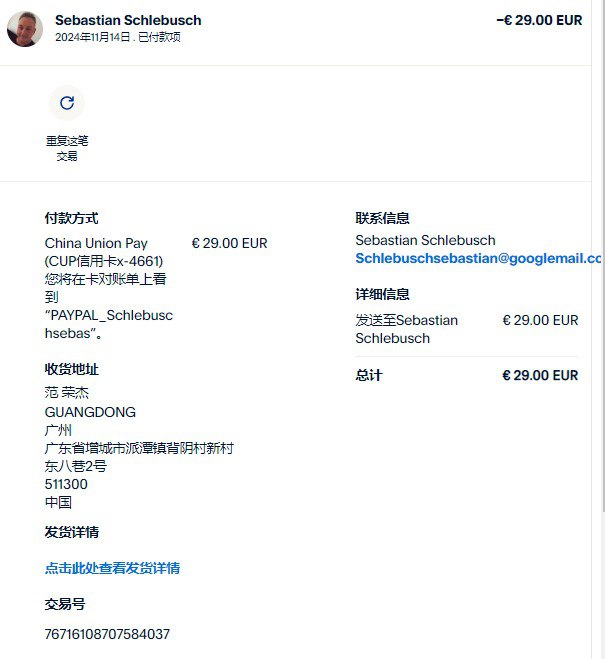Click the Sebastian Schlebusch name in the header
The height and width of the screenshot is (659, 605).
point(128,20)
